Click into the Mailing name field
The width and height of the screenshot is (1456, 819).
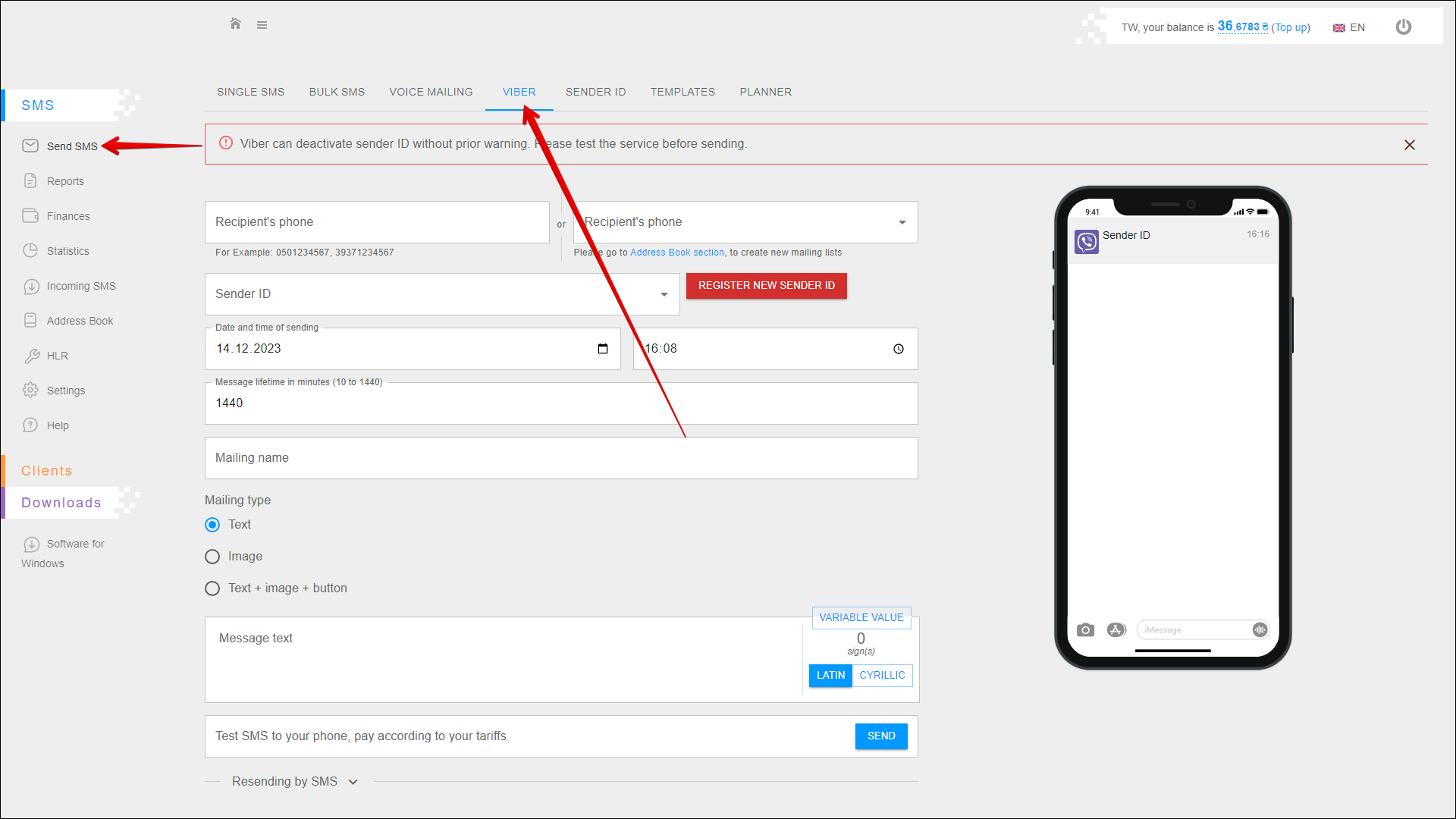561,458
